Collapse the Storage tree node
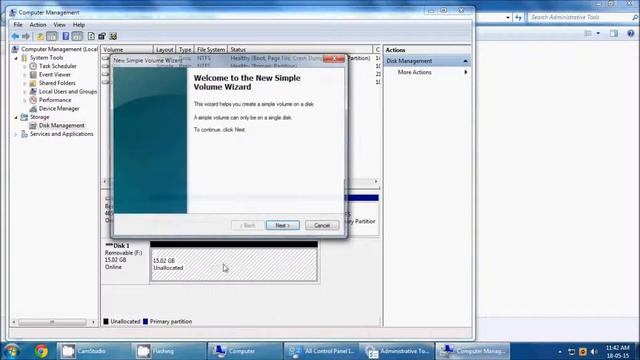This screenshot has height=360, width=640. (x=16, y=118)
